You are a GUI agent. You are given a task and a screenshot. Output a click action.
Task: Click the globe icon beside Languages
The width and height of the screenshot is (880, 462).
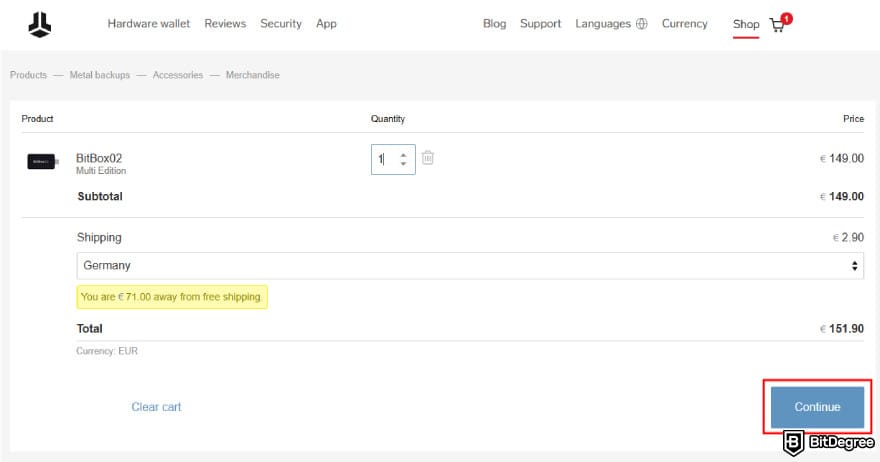click(x=641, y=24)
